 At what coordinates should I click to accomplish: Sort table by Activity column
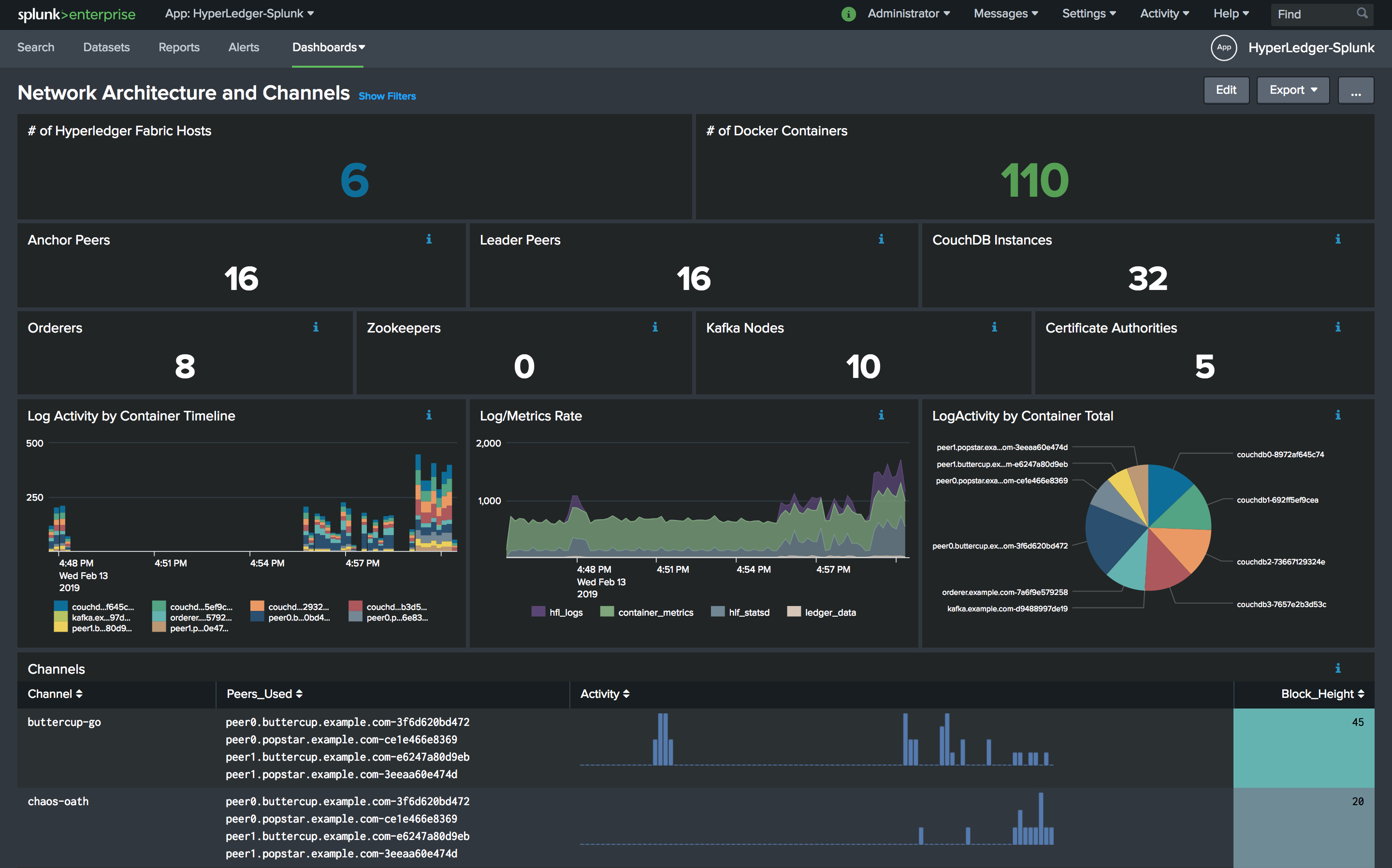(x=605, y=694)
